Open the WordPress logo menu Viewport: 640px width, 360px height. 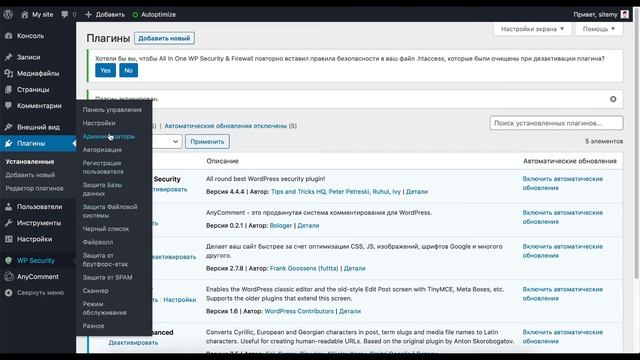(8, 14)
